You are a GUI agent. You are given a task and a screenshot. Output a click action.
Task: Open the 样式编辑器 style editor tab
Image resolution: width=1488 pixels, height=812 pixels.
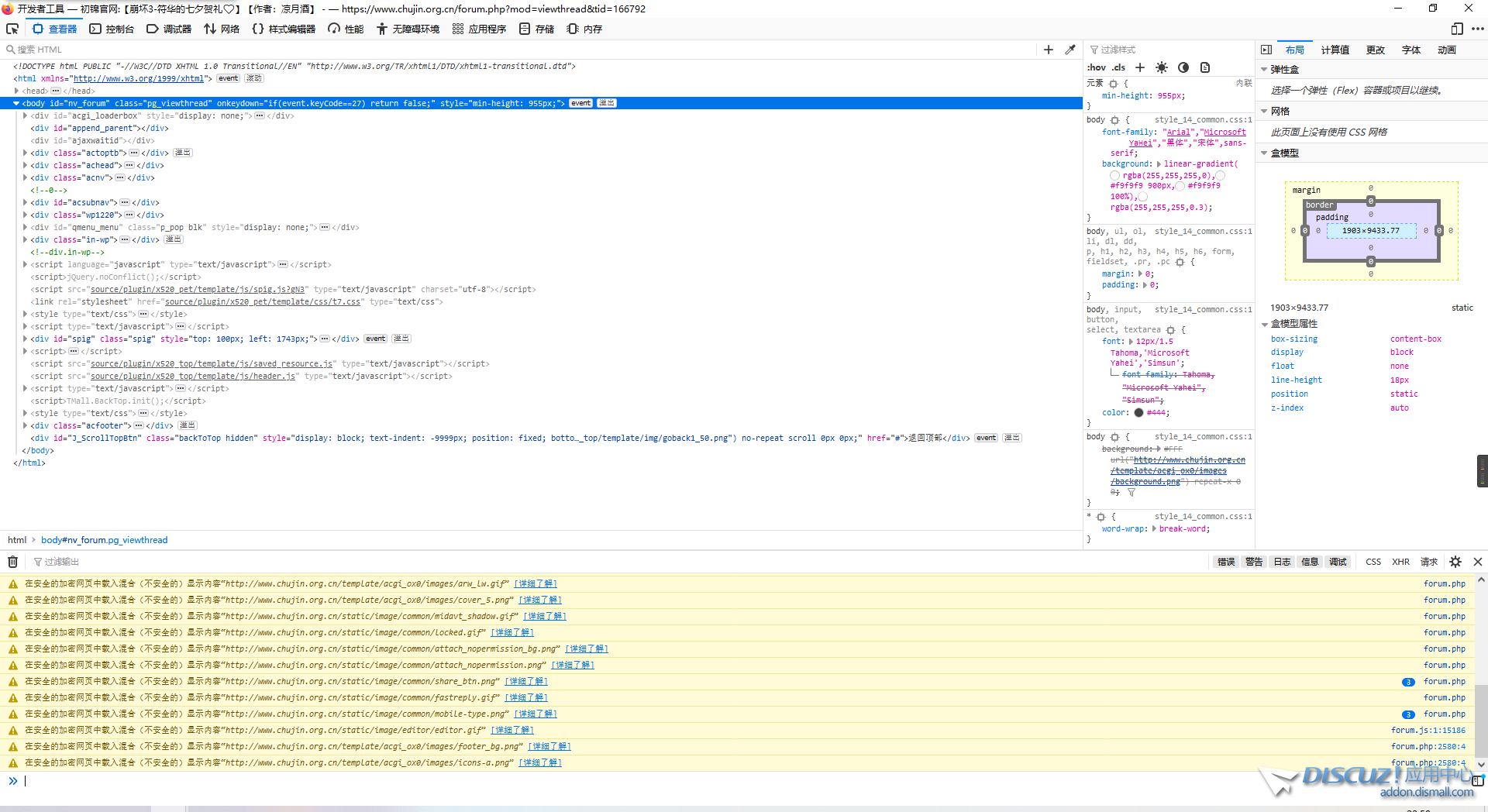coord(284,29)
